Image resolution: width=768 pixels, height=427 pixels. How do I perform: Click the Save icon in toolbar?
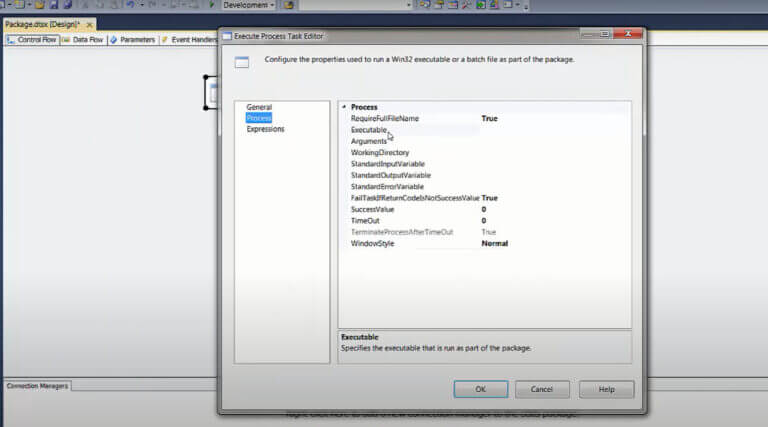tap(54, 5)
